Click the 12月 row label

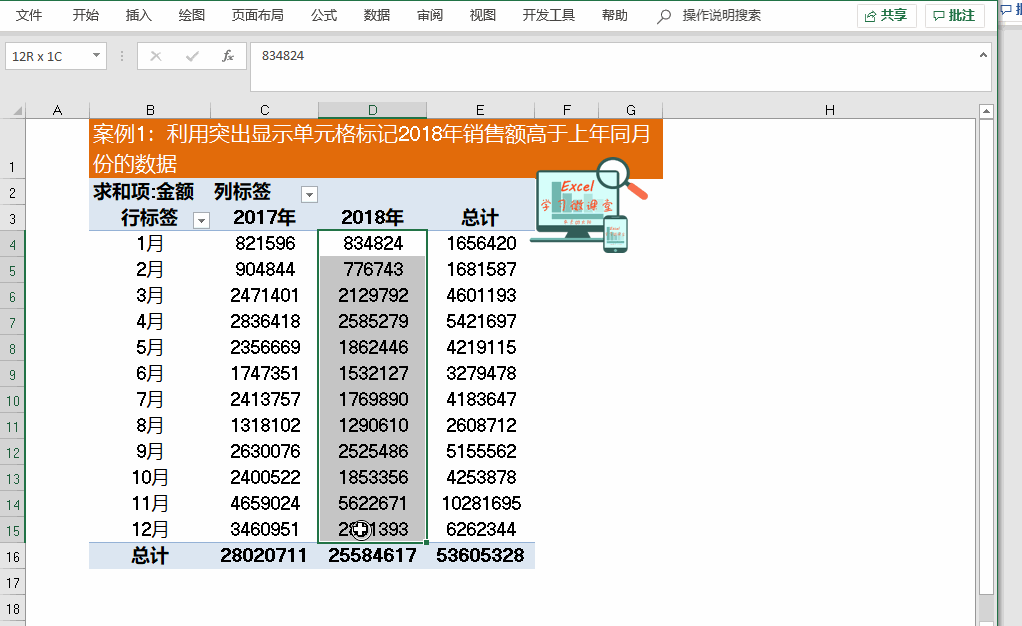[150, 529]
